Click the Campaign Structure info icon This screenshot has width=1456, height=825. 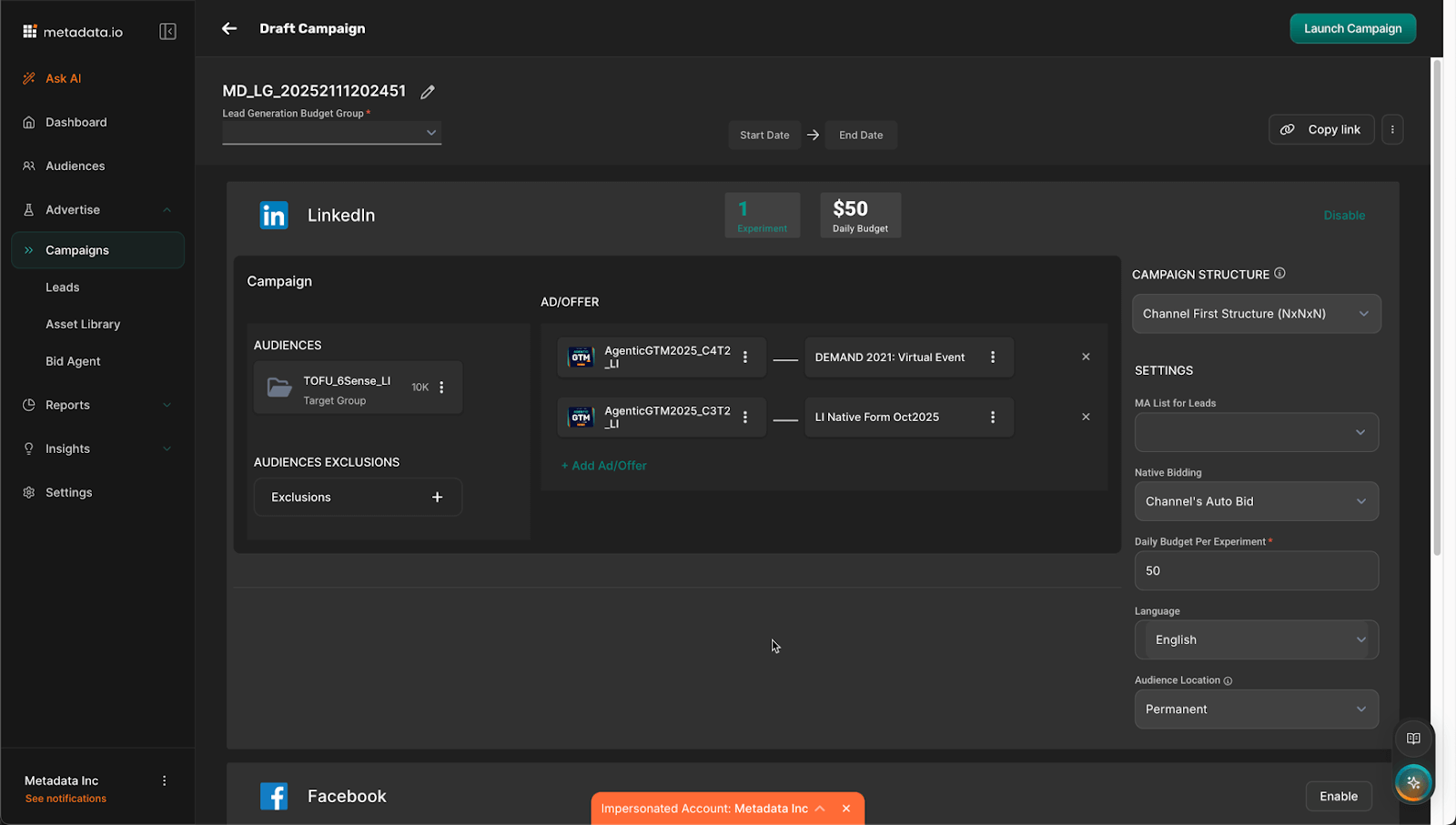click(1279, 273)
